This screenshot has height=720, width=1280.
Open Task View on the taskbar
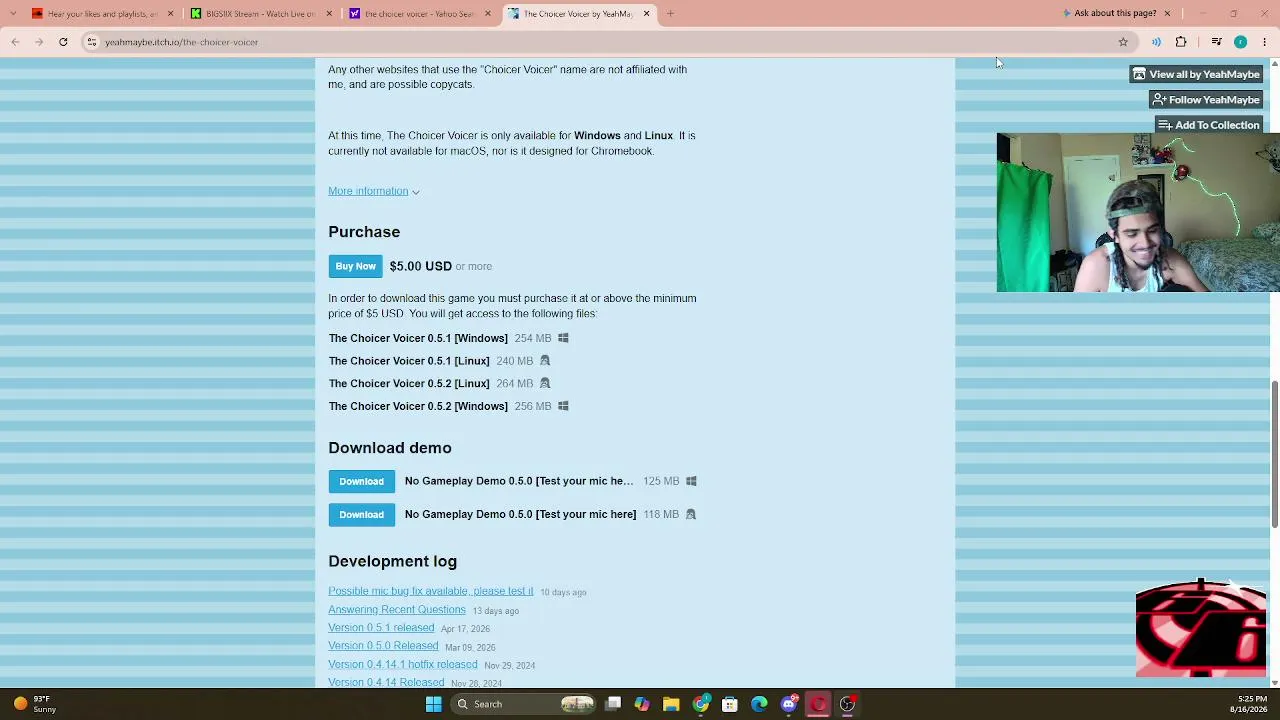[613, 704]
